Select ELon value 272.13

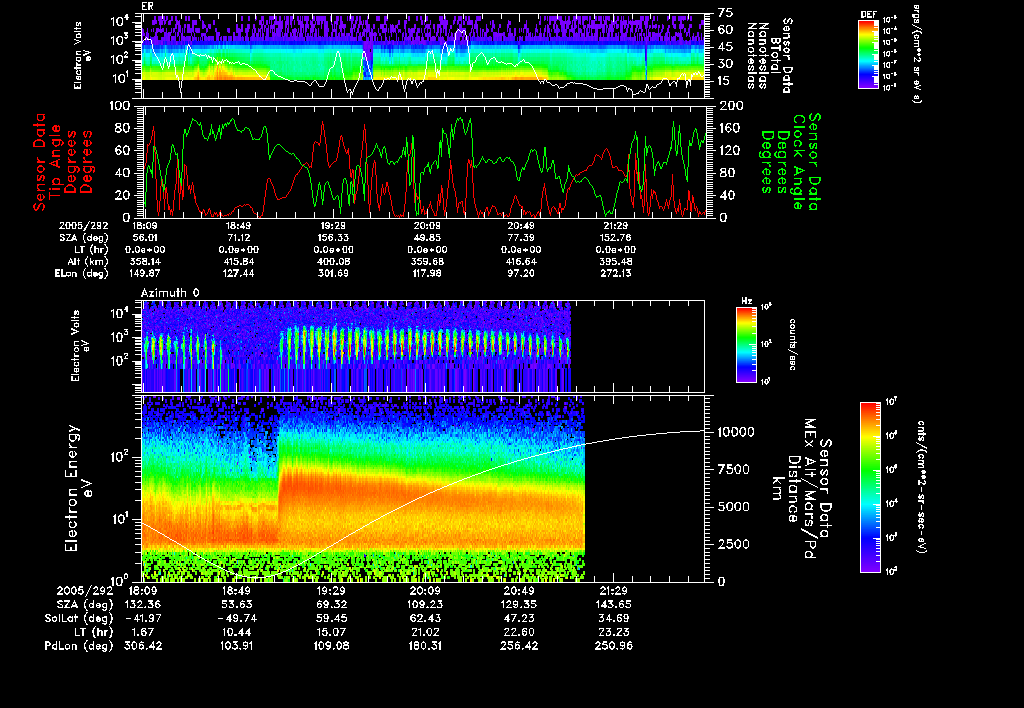click(615, 274)
